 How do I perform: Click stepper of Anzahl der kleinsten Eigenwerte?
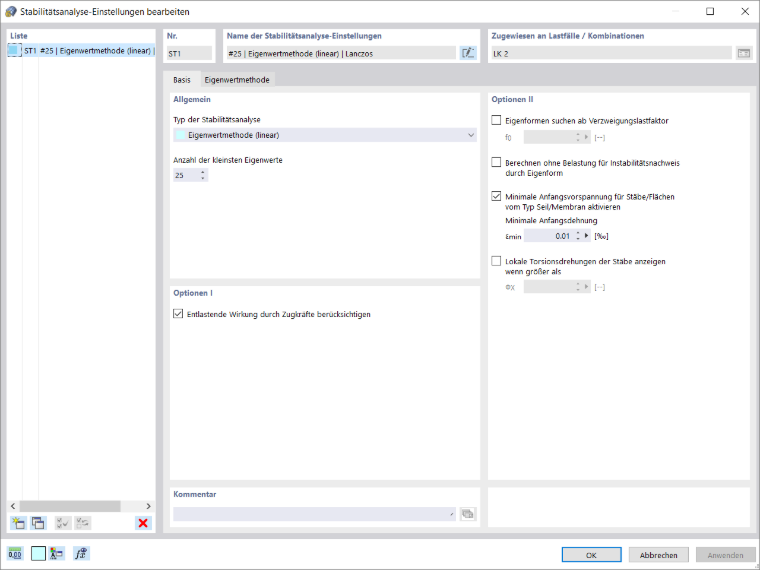[203, 175]
